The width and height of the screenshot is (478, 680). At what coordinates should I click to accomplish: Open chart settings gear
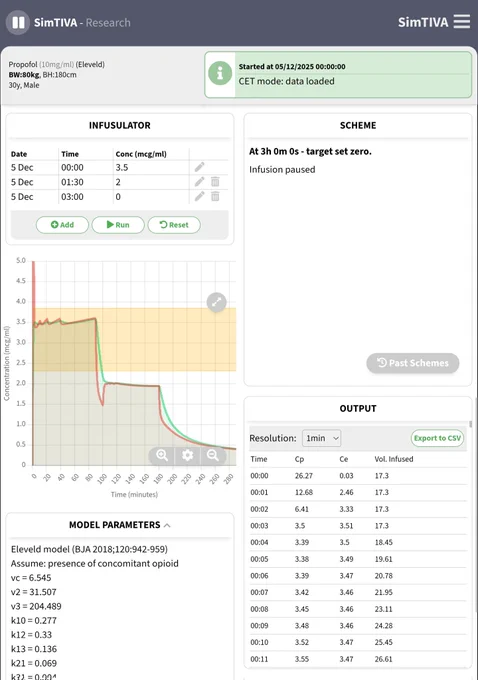[x=187, y=455]
